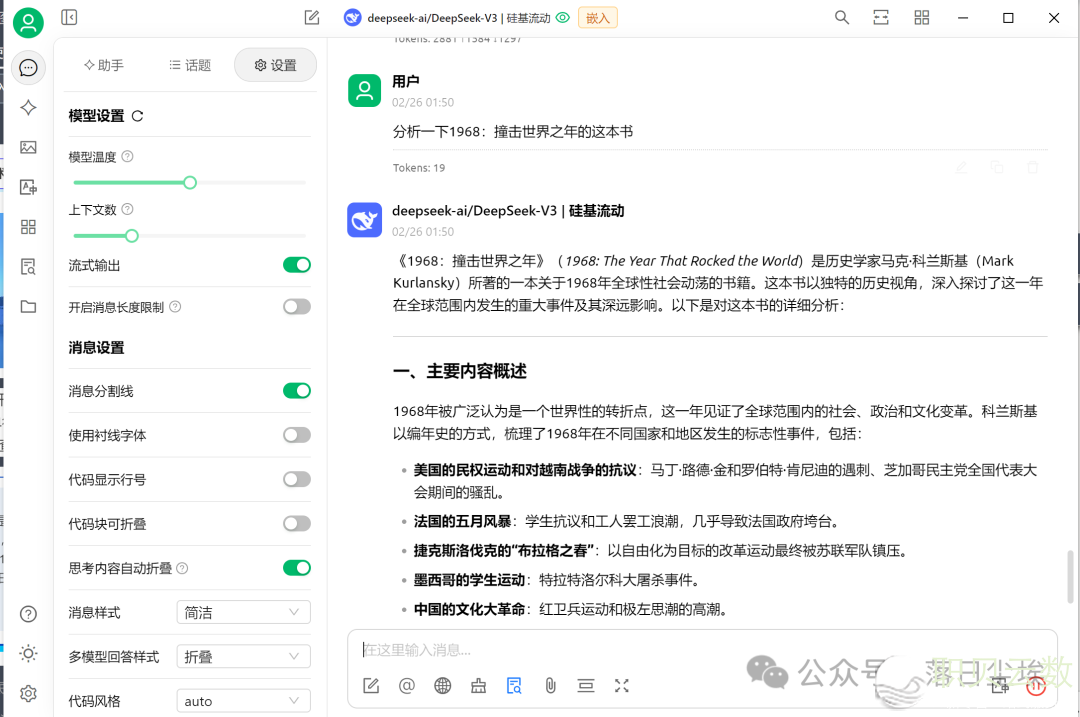Open the chat assistant sidebar icon

coord(28,67)
